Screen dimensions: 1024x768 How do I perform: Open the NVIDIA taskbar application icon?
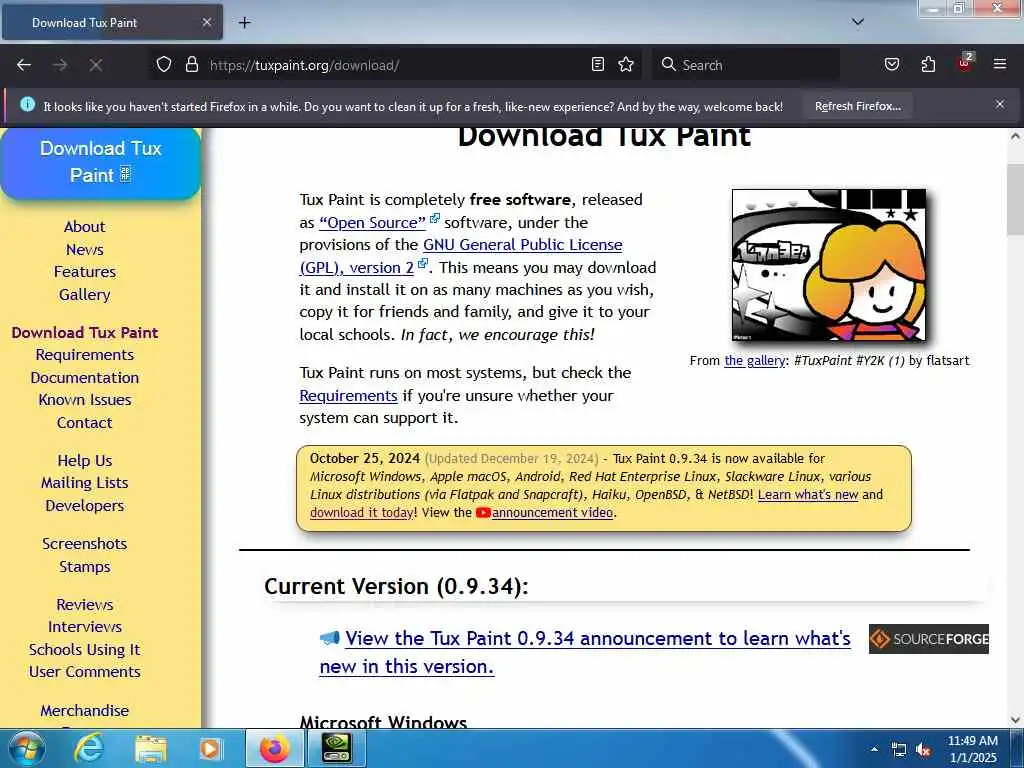[x=337, y=748]
